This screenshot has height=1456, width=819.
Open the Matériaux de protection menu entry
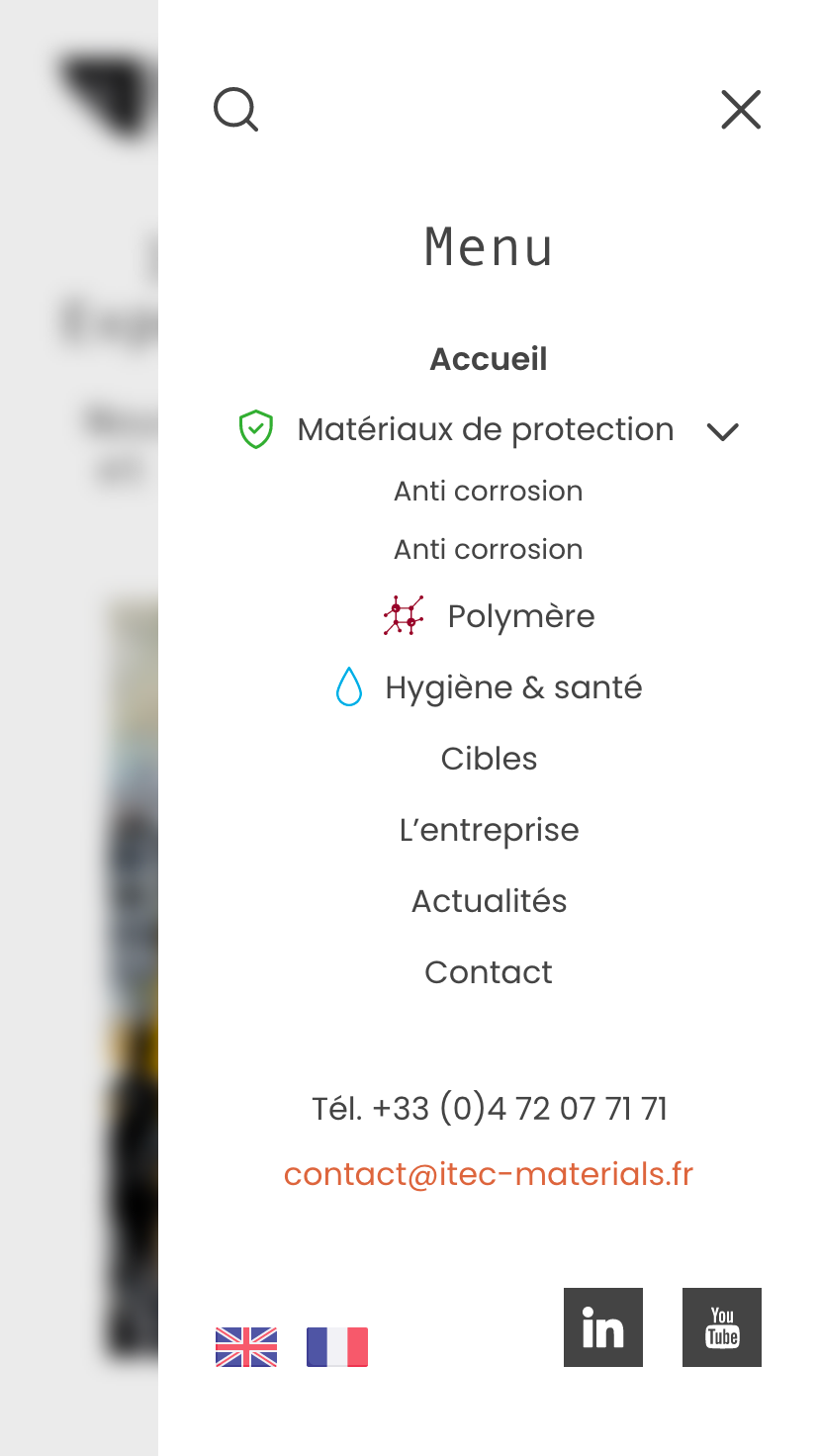(x=486, y=429)
